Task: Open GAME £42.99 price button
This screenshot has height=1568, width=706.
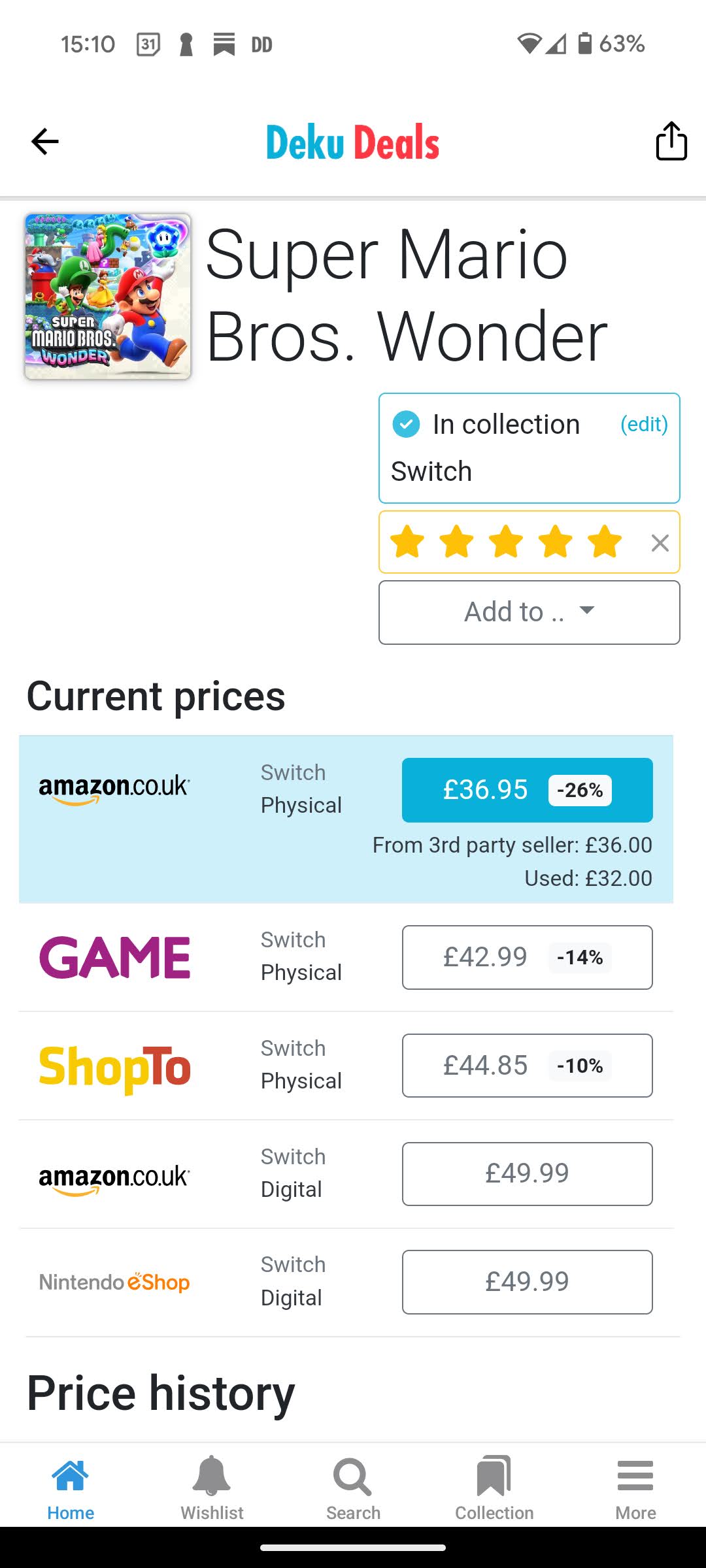Action: click(527, 957)
